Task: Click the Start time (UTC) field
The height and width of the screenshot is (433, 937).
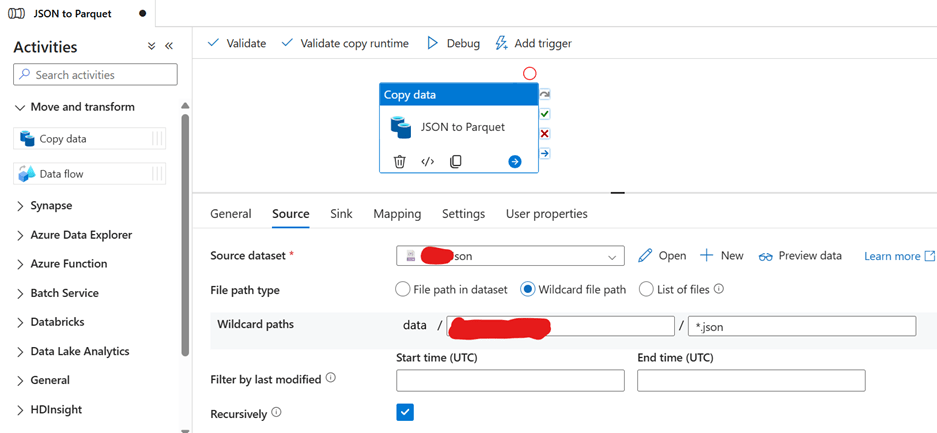Action: [x=510, y=380]
